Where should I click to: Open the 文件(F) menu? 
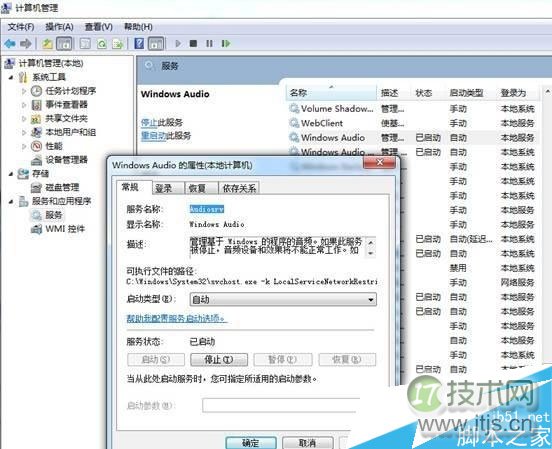click(x=21, y=27)
